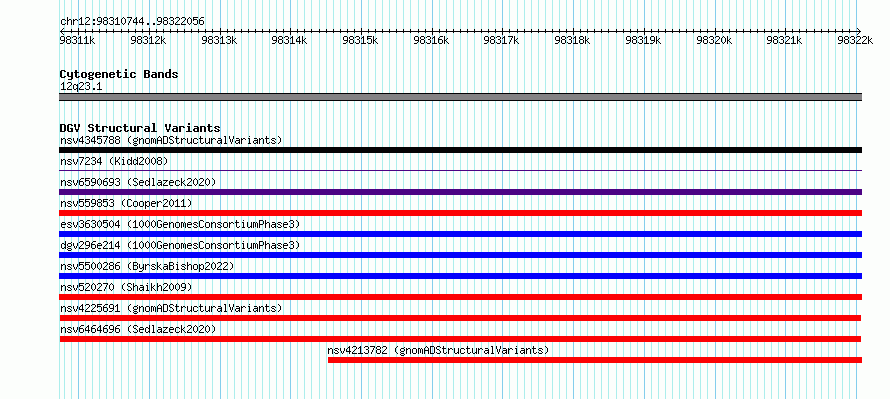
Task: Open nsv7234 (Kidd2008) variant label
Action: point(114,161)
